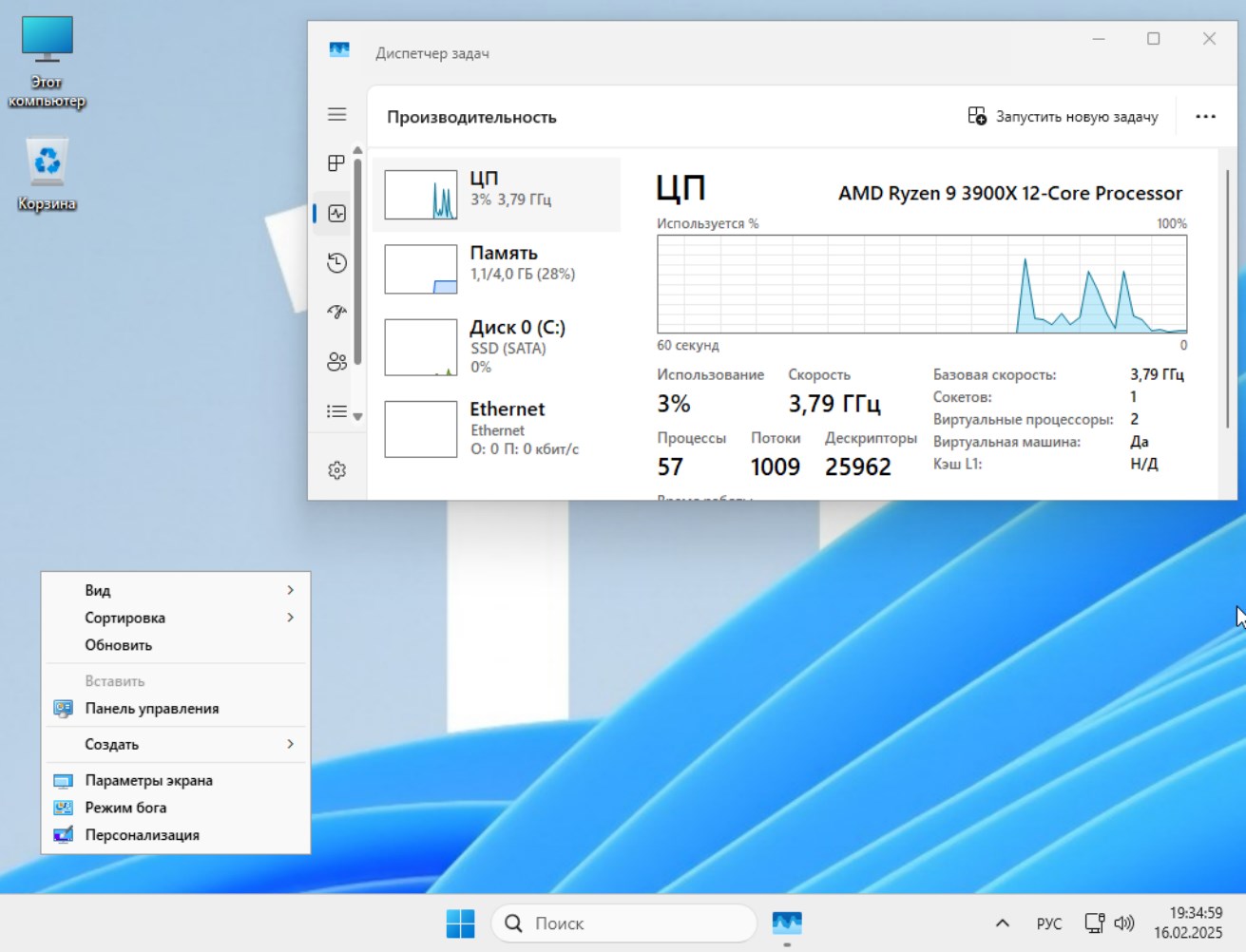Open the App history icon in the sidebar
Screen dimensions: 1246x952
click(336, 263)
